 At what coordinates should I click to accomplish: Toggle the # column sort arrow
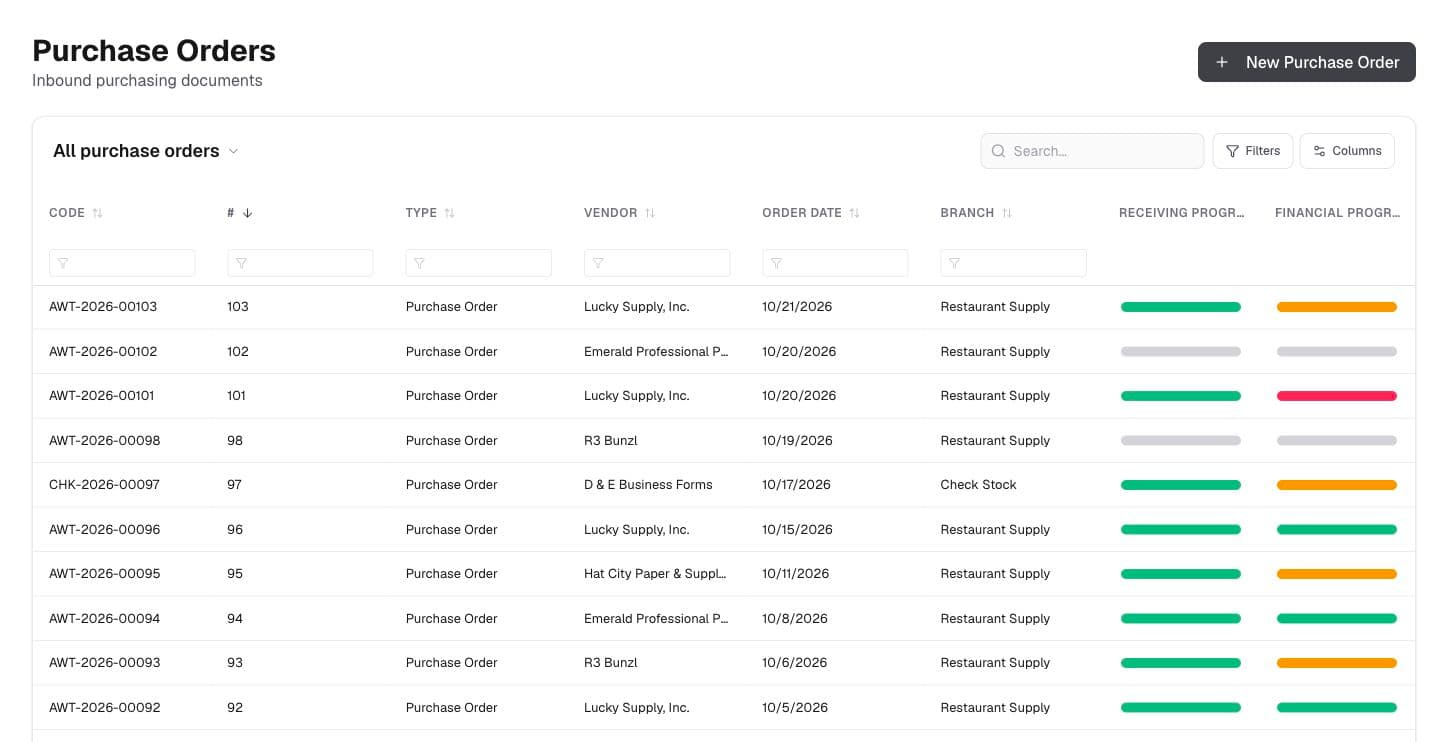tap(247, 213)
